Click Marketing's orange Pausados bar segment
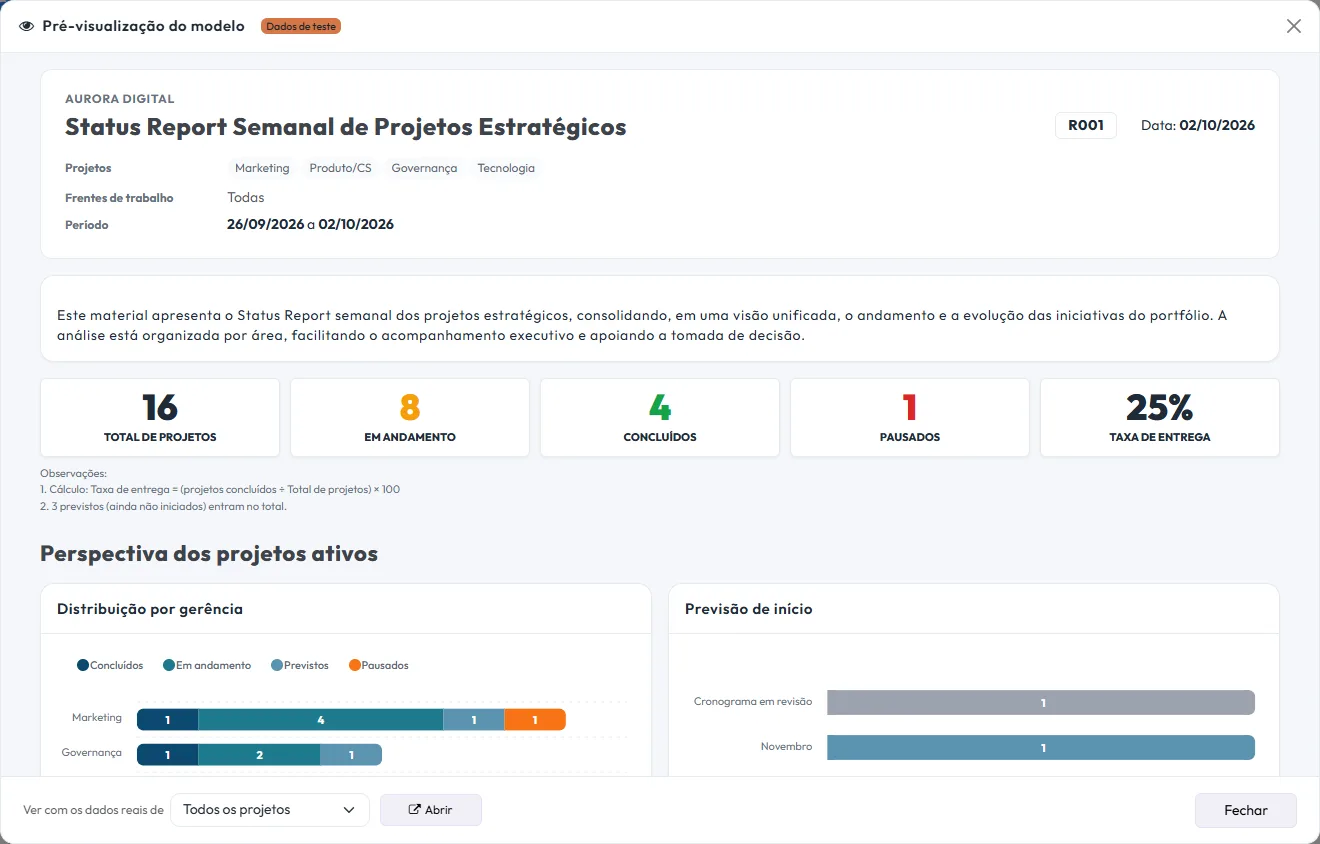Viewport: 1320px width, 844px height. coord(535,720)
